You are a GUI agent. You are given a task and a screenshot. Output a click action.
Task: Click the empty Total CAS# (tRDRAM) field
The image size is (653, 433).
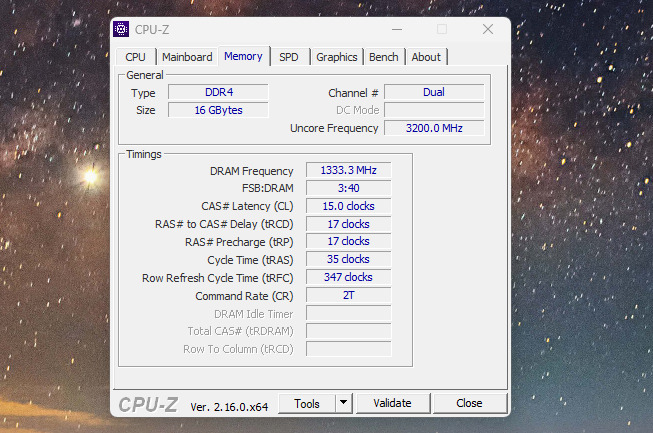click(x=349, y=331)
